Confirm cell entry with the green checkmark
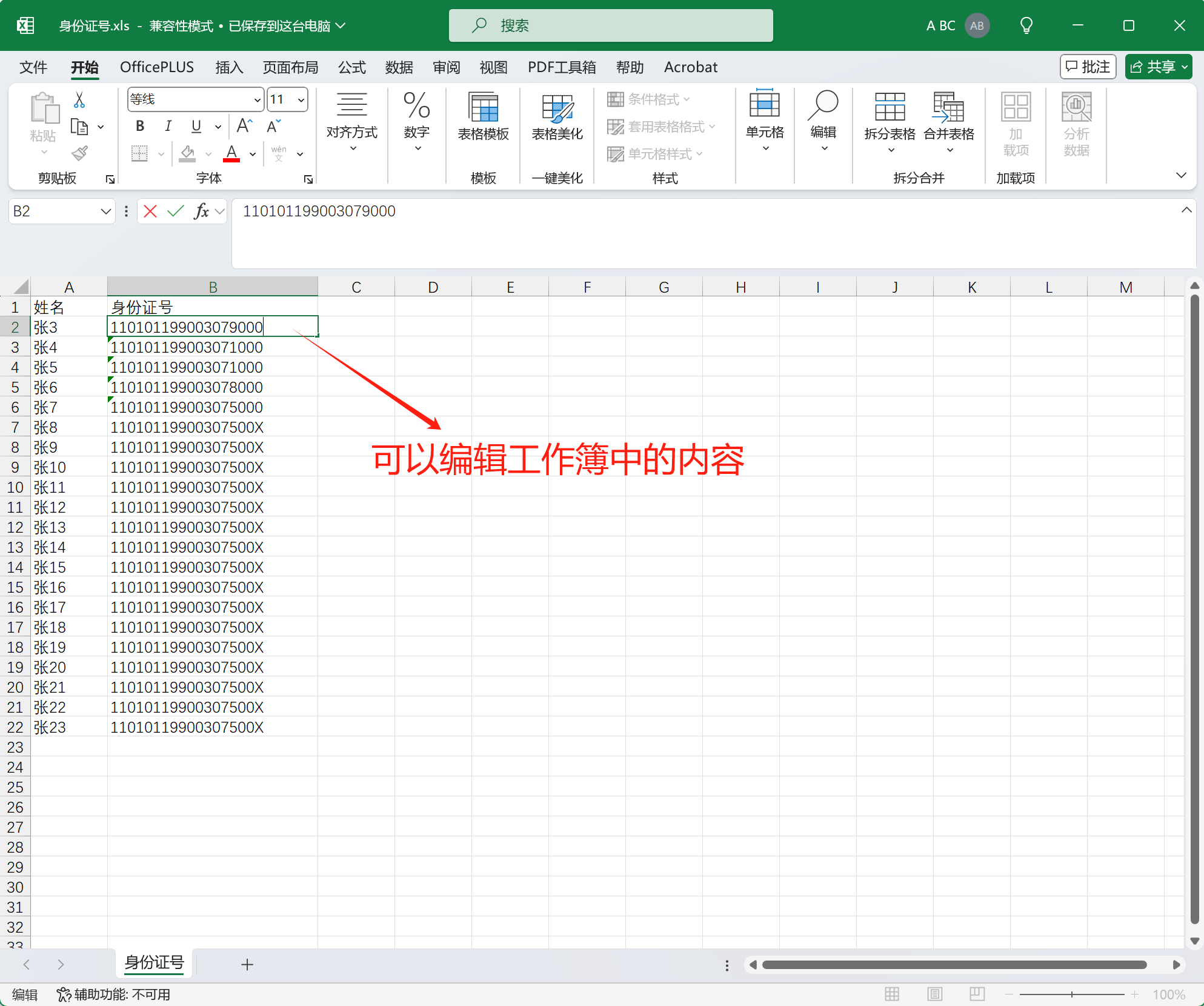The width and height of the screenshot is (1204, 1006). coord(175,211)
